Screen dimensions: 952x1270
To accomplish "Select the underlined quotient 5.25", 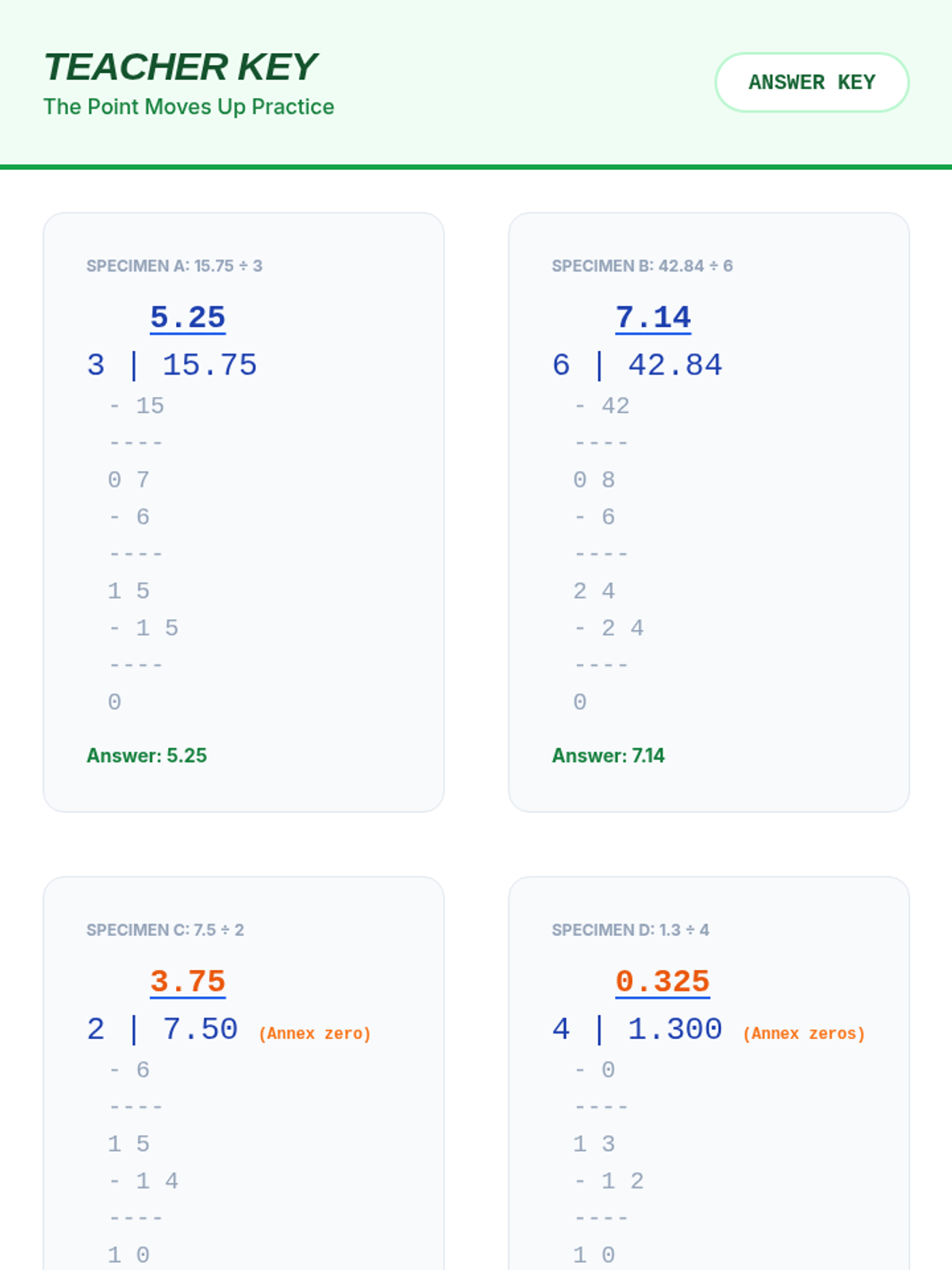I will tap(188, 317).
